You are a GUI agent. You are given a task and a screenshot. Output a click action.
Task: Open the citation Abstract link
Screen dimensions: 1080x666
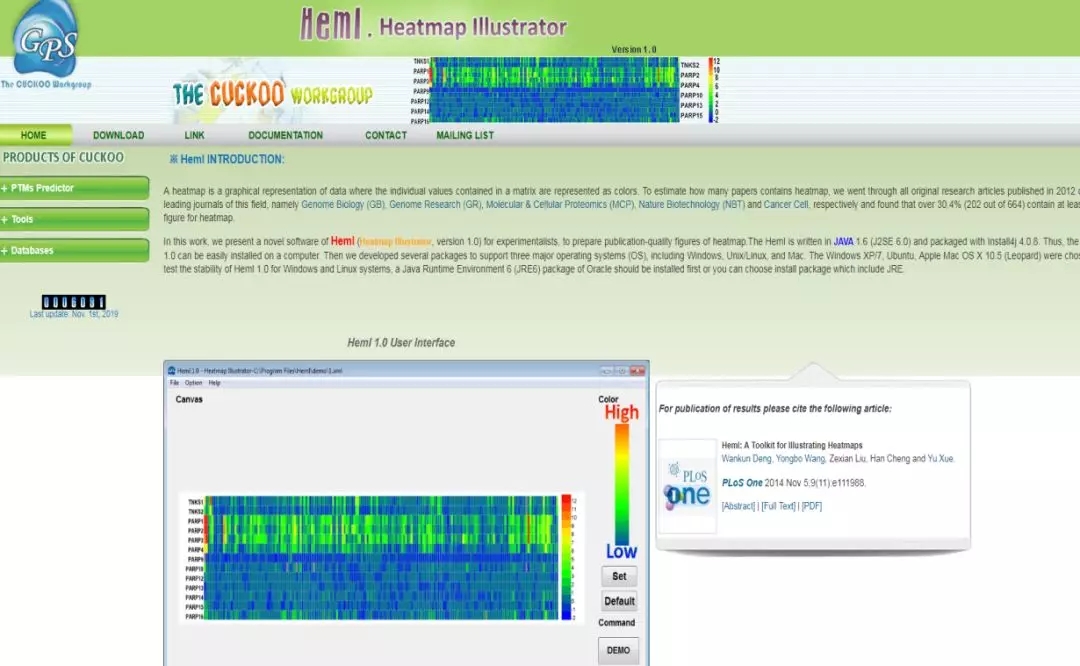(x=738, y=506)
